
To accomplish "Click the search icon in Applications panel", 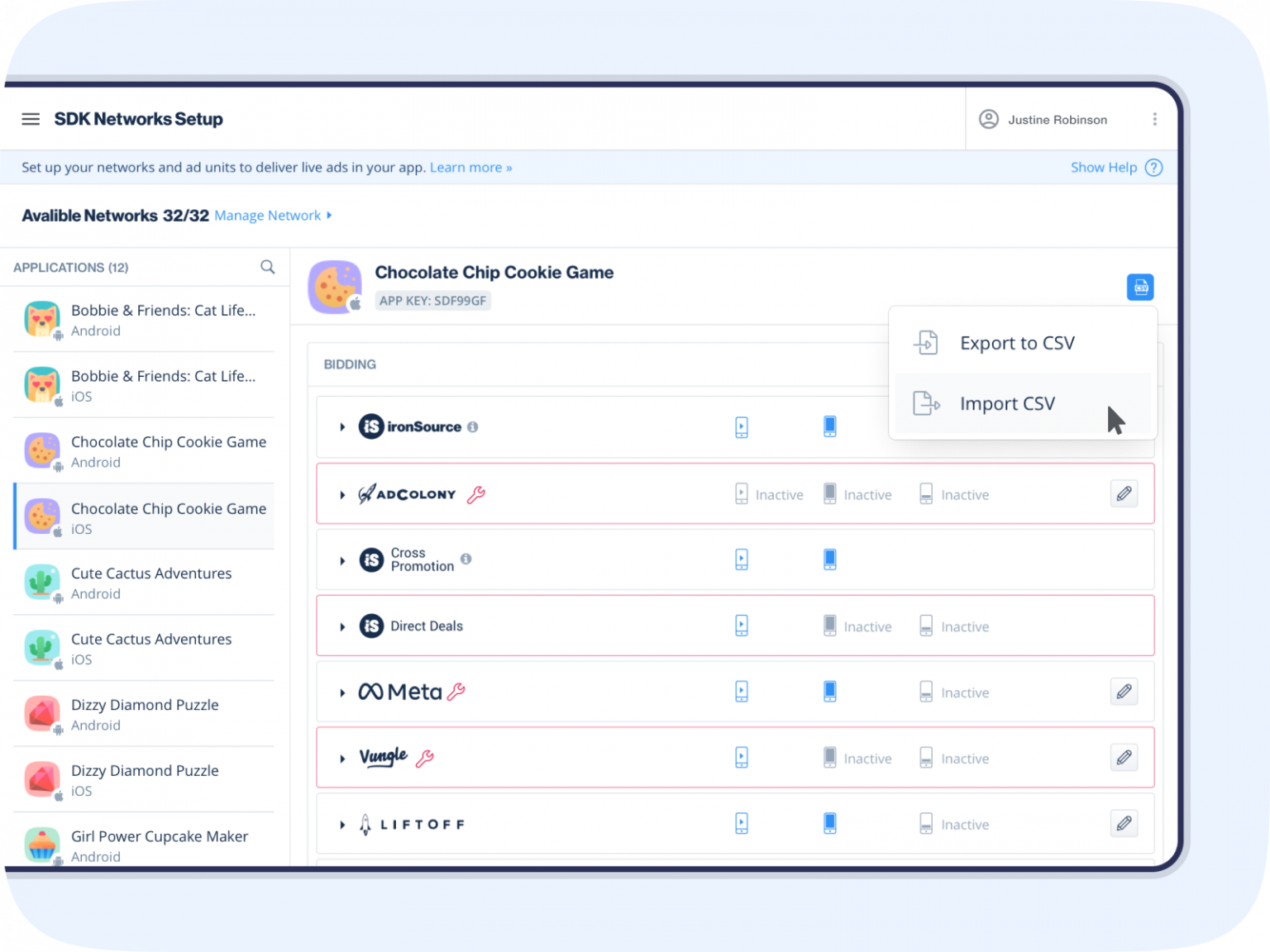I will pyautogui.click(x=267, y=267).
